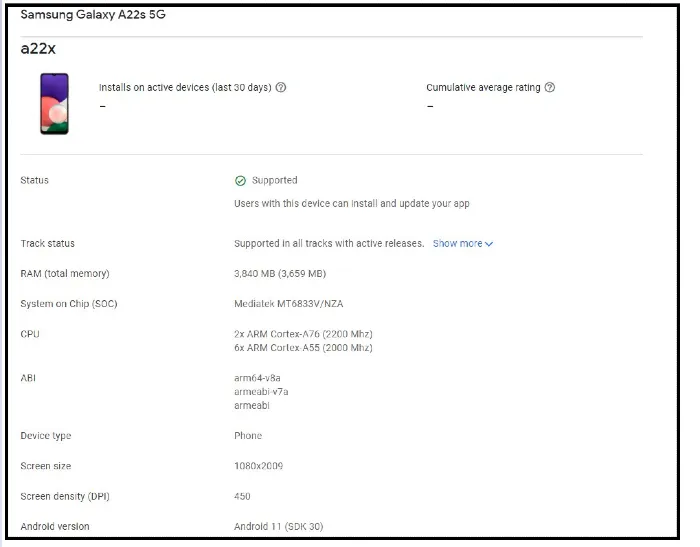The image size is (700, 547).
Task: Click the Track status label
Action: point(47,244)
